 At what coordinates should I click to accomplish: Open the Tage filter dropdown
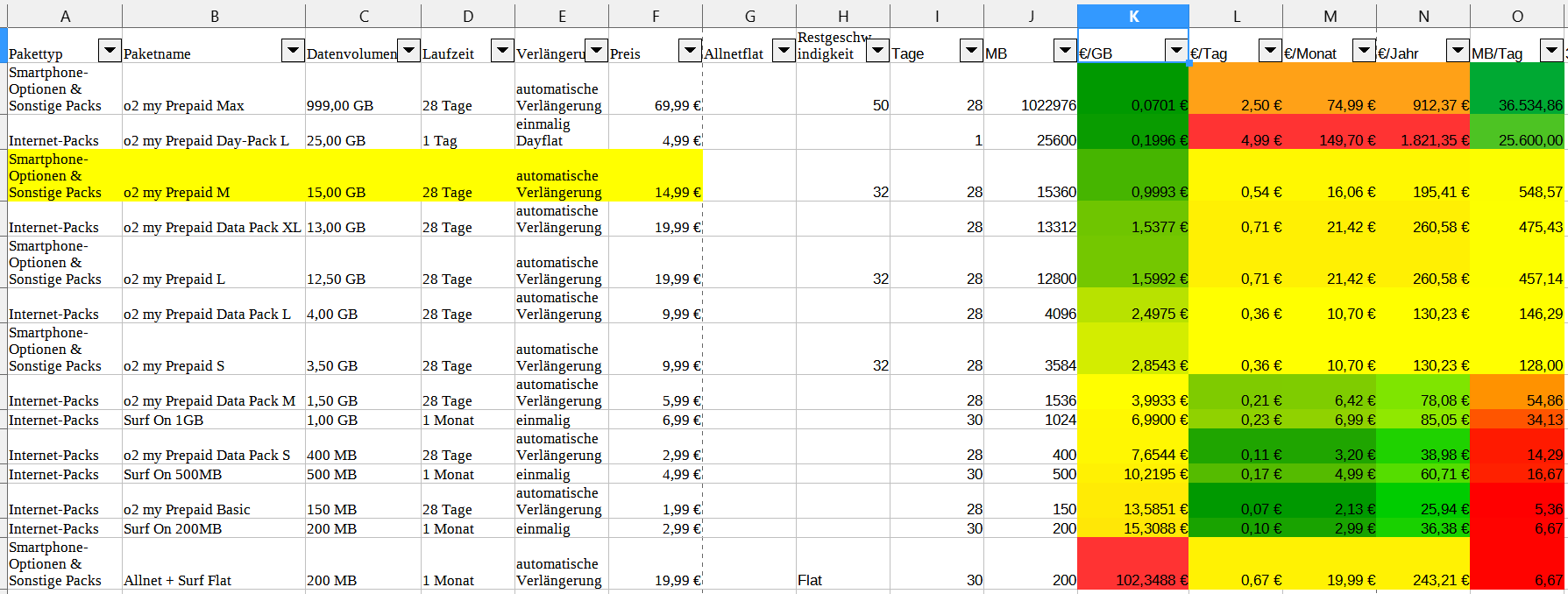tap(971, 51)
